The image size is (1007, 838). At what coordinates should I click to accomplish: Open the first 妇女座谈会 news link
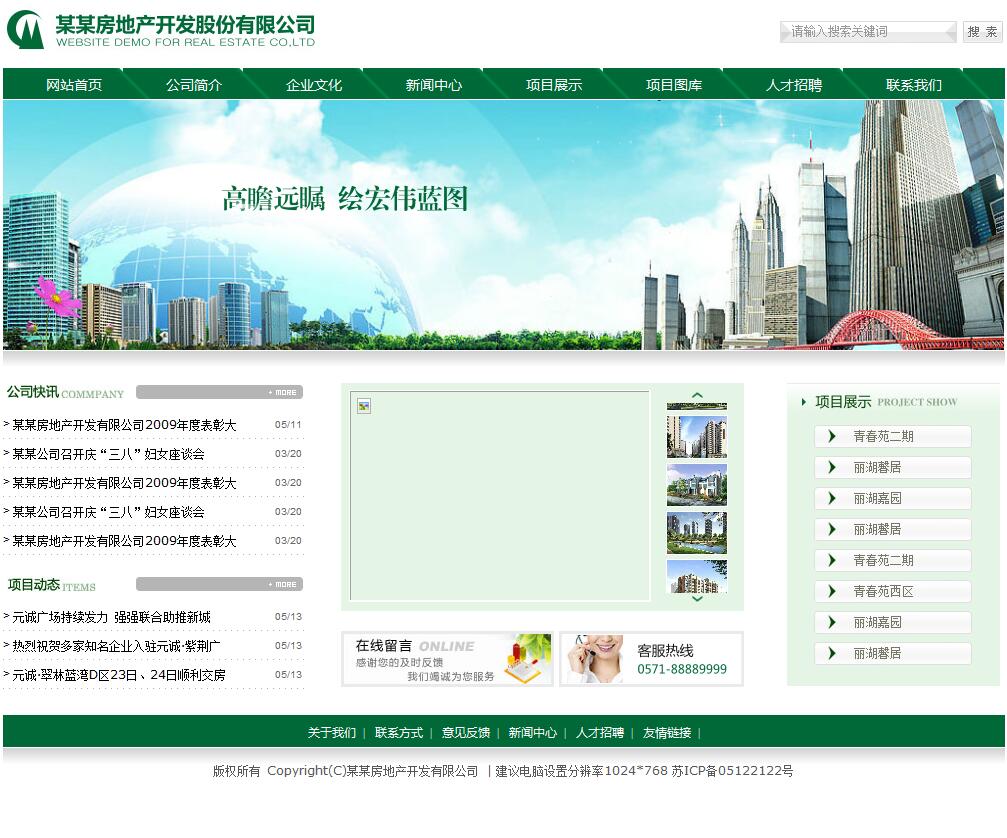click(x=109, y=454)
